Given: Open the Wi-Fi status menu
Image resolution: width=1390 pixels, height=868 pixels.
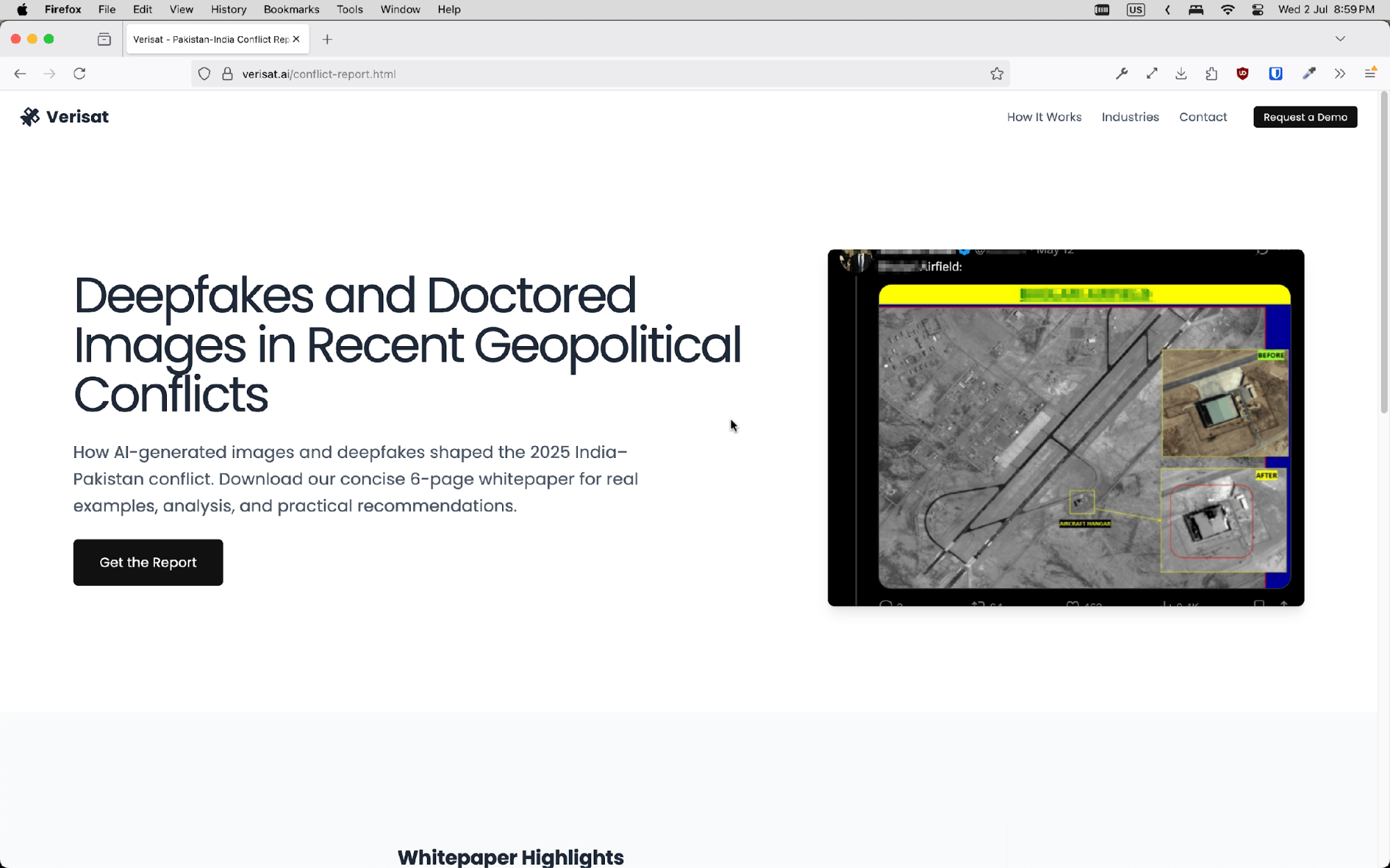Looking at the screenshot, I should pos(1228,10).
